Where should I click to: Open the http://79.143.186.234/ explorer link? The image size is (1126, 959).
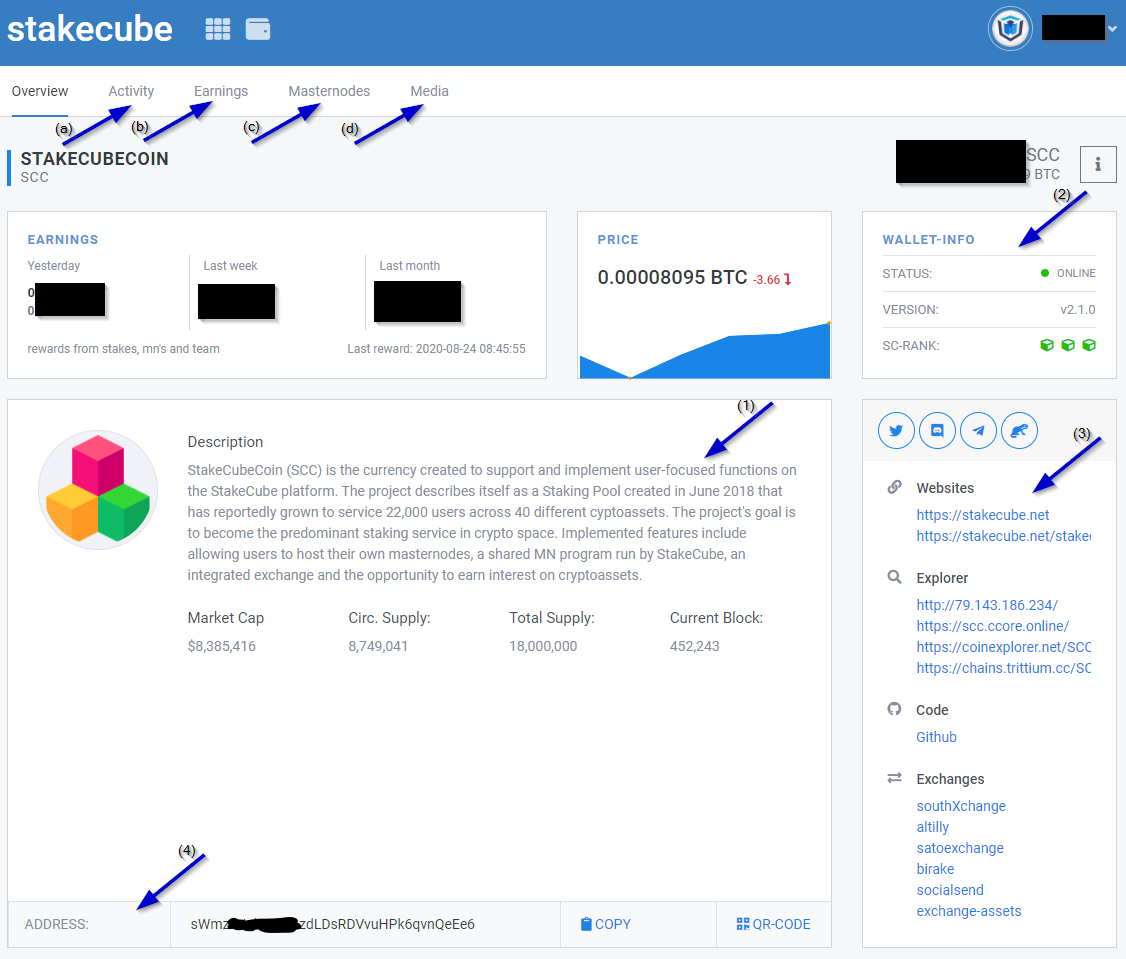[987, 605]
